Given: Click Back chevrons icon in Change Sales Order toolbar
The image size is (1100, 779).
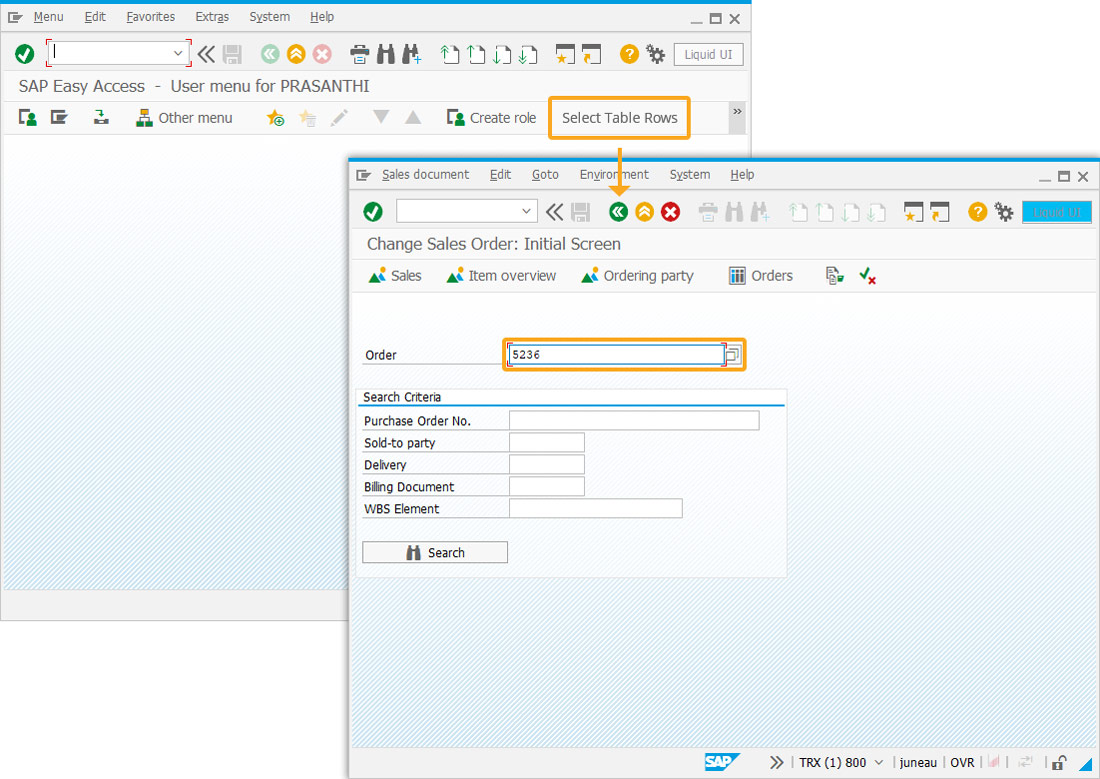Looking at the screenshot, I should pyautogui.click(x=554, y=211).
